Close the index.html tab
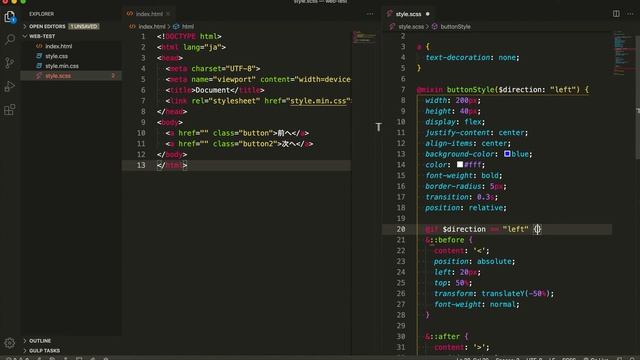Viewport: 640px width, 360px height. coord(168,14)
